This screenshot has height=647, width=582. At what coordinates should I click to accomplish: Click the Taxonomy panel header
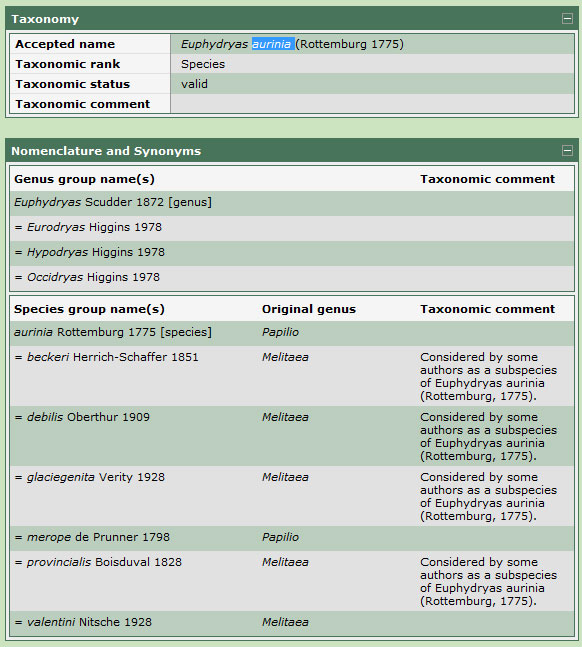click(292, 19)
